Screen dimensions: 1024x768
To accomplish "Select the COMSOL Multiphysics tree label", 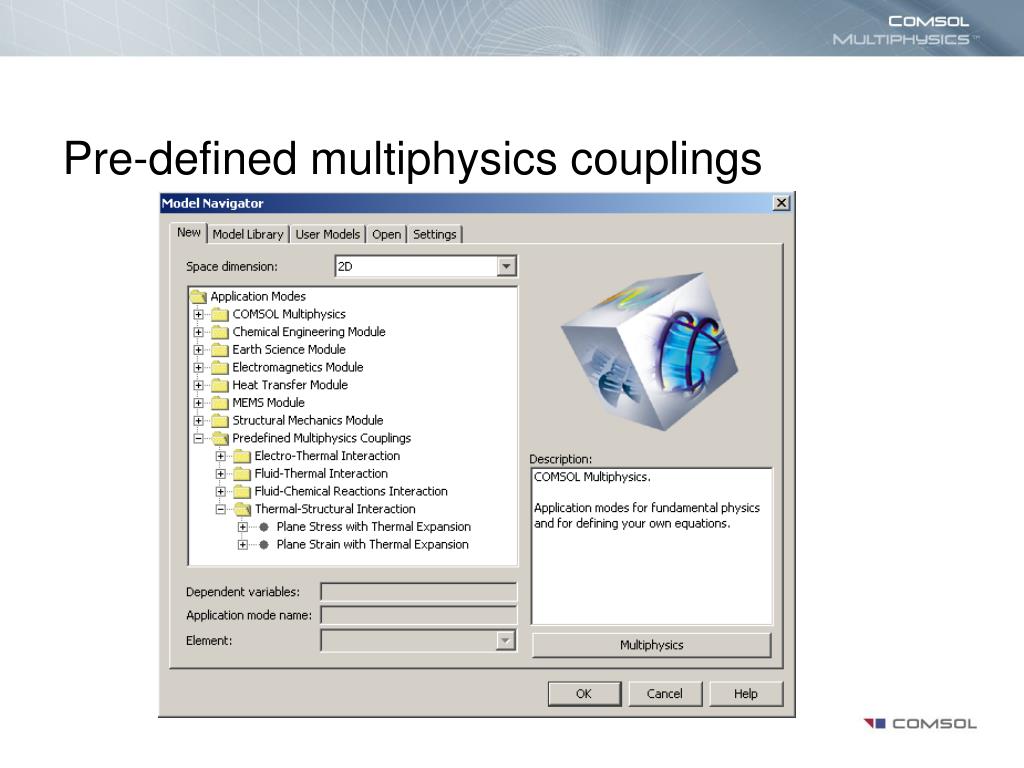I will tap(289, 315).
